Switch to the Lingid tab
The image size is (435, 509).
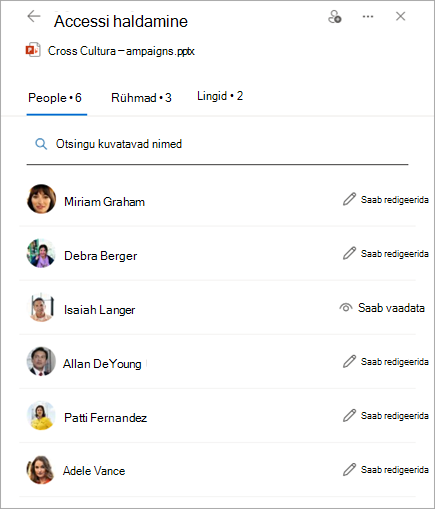(220, 96)
